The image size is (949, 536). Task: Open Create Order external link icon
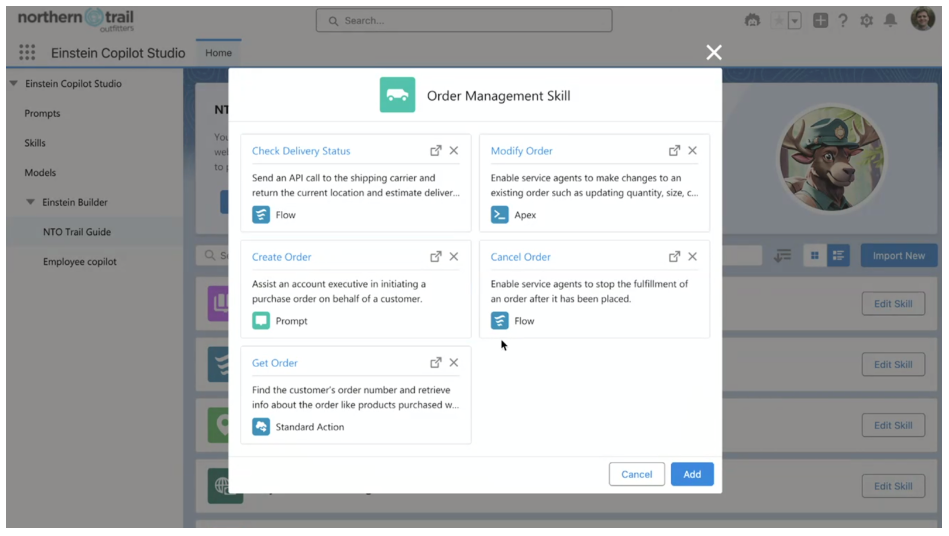(436, 257)
